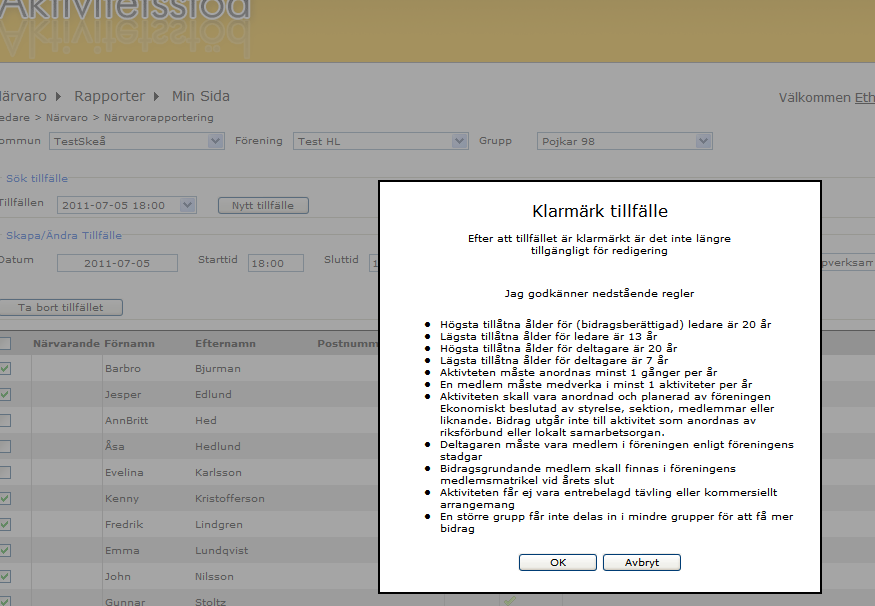The image size is (875, 606).
Task: Select the Lundqvist surname cell
Action: [x=222, y=550]
